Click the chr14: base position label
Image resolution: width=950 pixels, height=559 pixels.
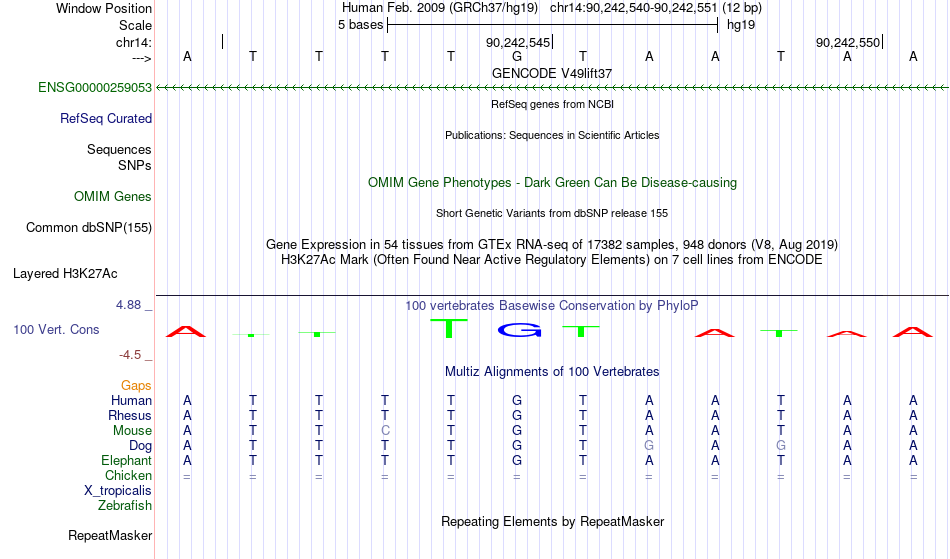tap(134, 42)
